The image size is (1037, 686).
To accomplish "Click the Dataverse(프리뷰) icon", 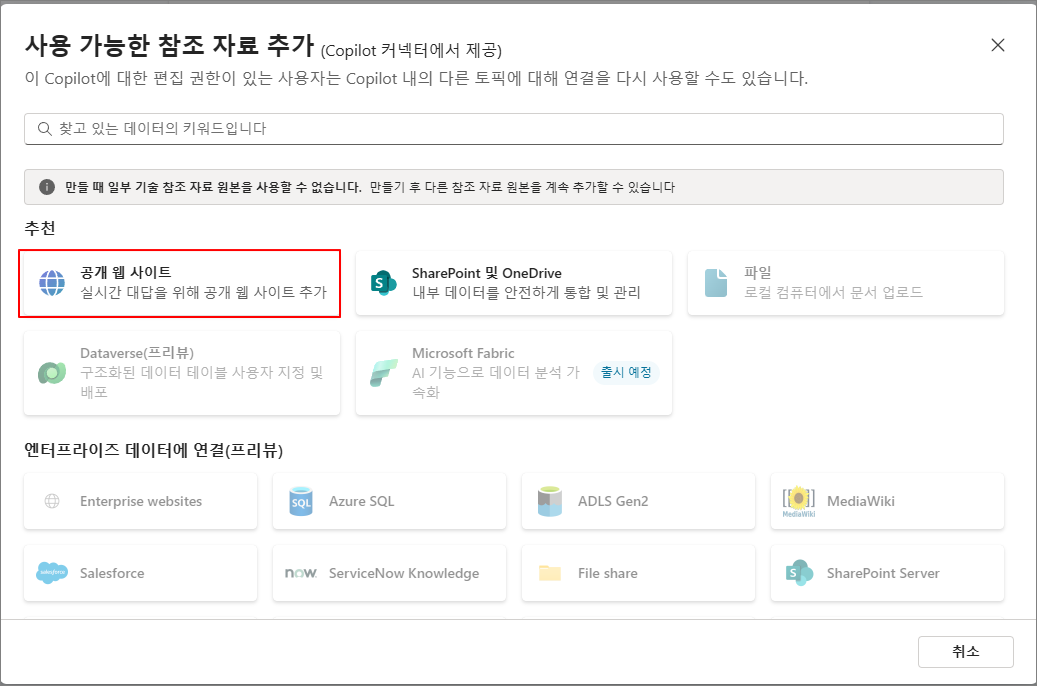I will tap(52, 373).
